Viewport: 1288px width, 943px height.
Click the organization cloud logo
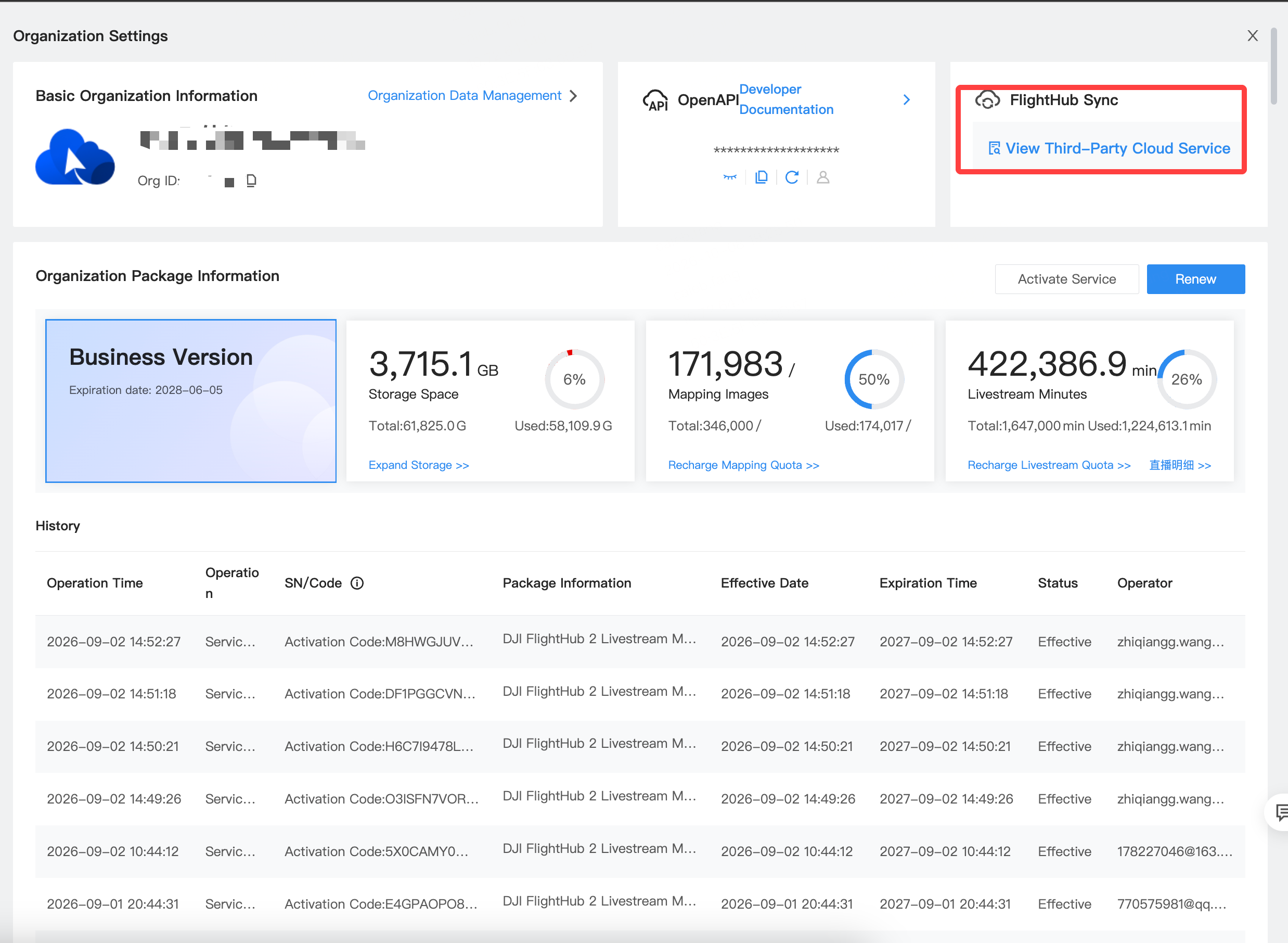point(75,157)
